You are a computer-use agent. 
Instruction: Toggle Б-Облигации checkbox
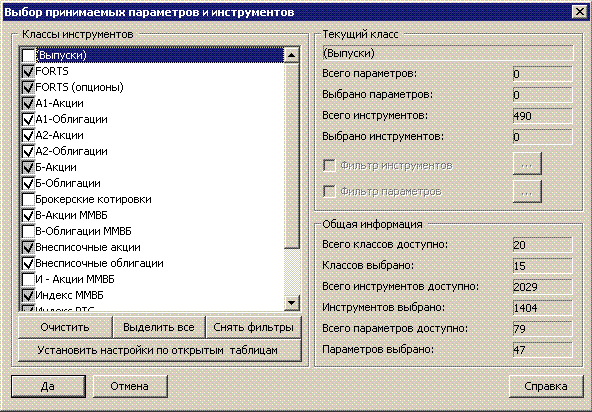point(28,184)
